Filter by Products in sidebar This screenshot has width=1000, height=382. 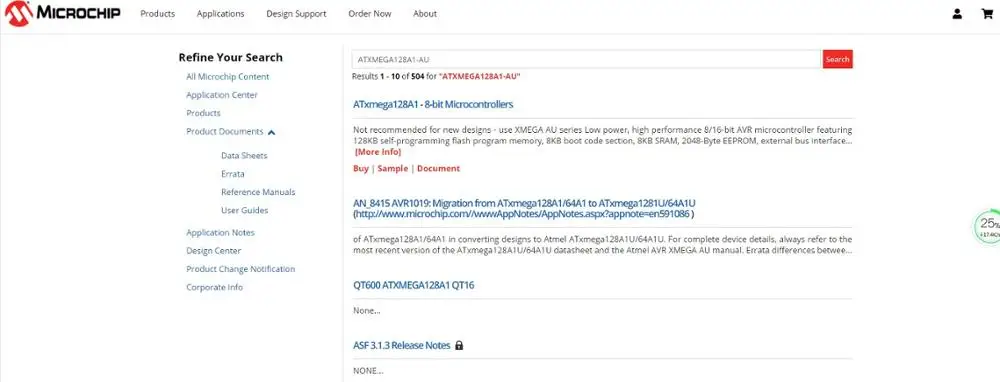pyautogui.click(x=203, y=113)
